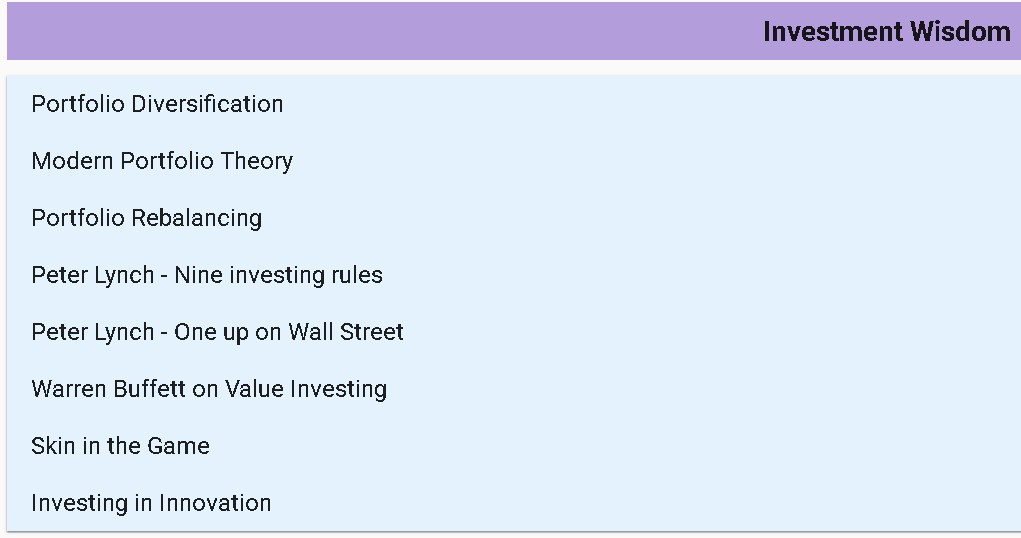Select Warren Buffett on Value Investing

(209, 389)
